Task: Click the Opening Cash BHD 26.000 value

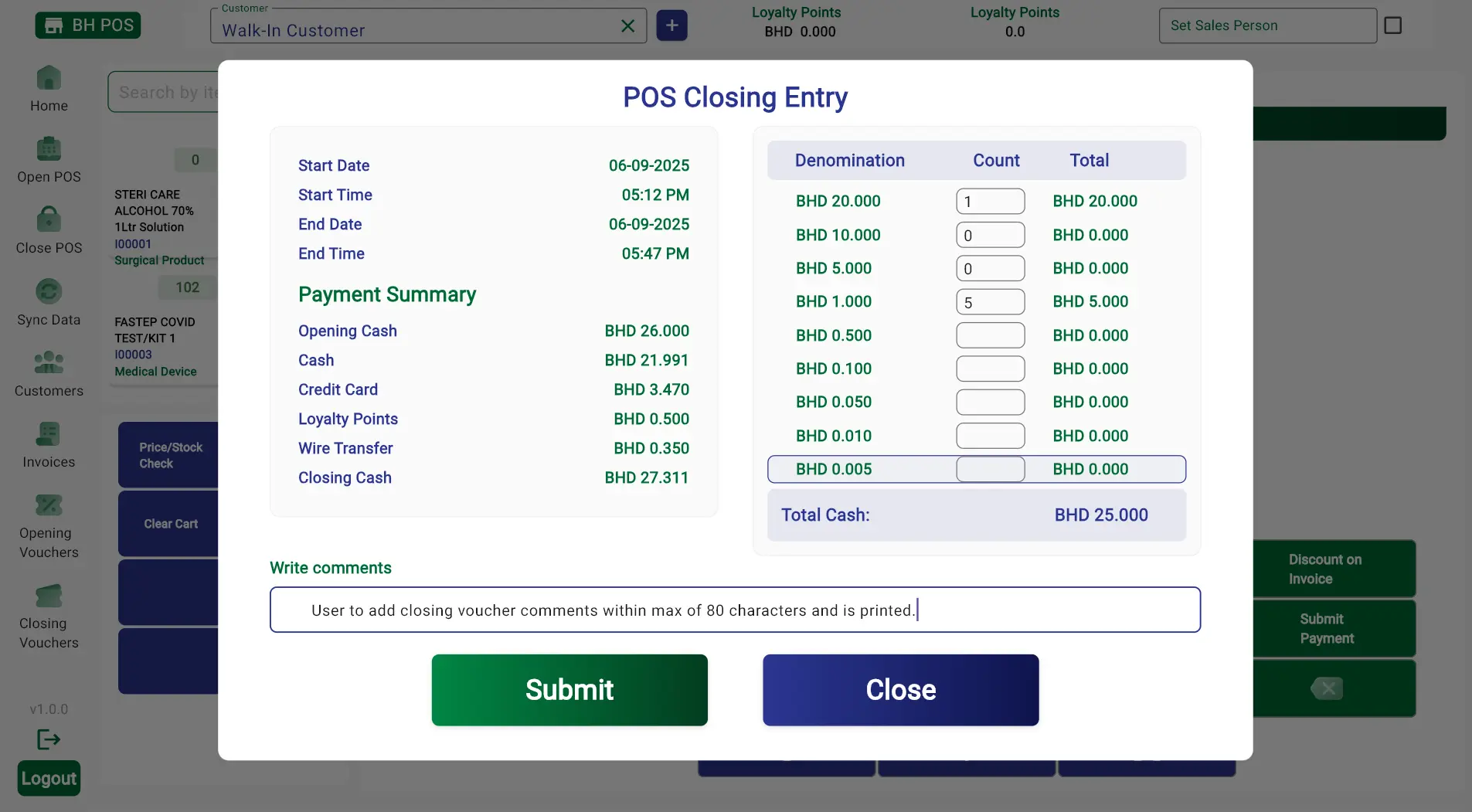Action: point(647,331)
